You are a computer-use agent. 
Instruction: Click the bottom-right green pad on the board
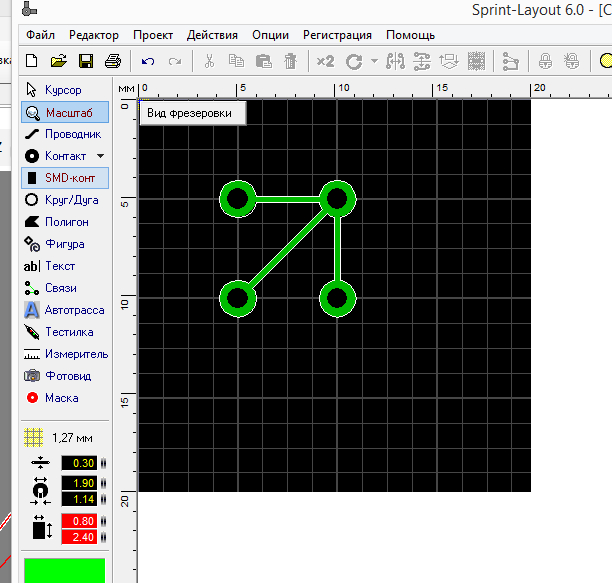click(x=338, y=299)
